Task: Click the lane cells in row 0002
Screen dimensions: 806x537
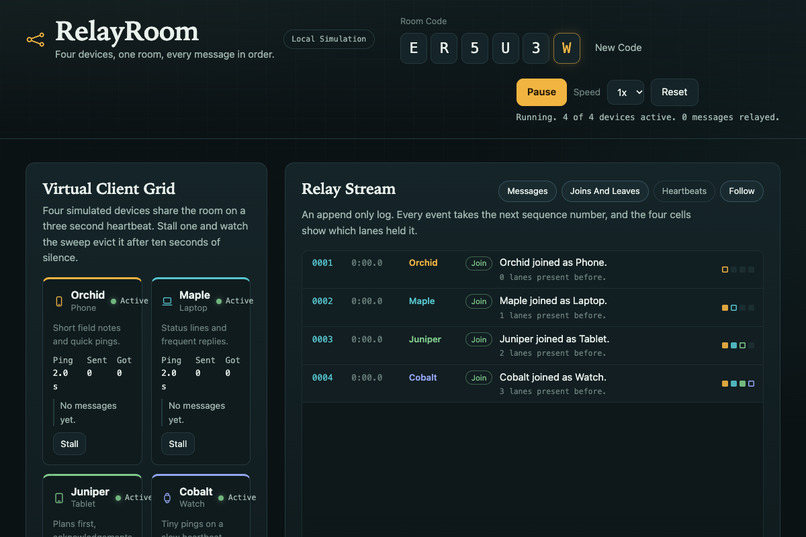Action: tap(738, 308)
